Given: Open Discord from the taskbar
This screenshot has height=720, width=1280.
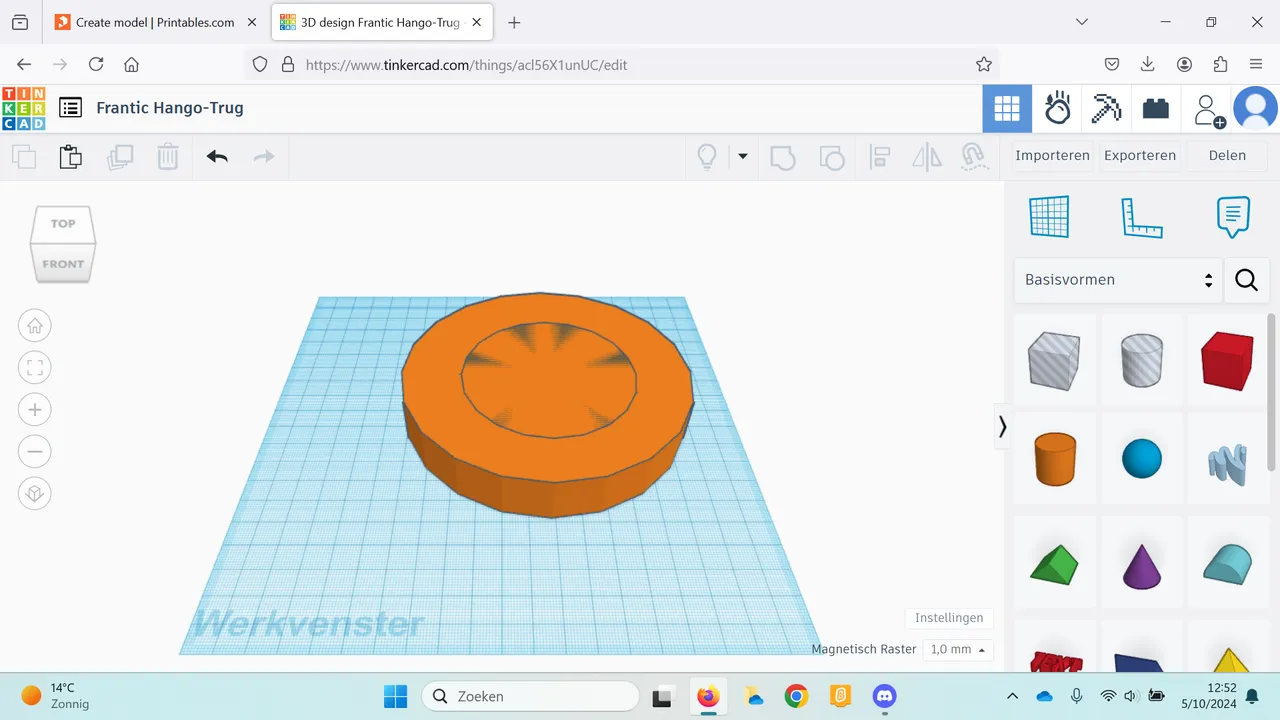Looking at the screenshot, I should (x=884, y=696).
